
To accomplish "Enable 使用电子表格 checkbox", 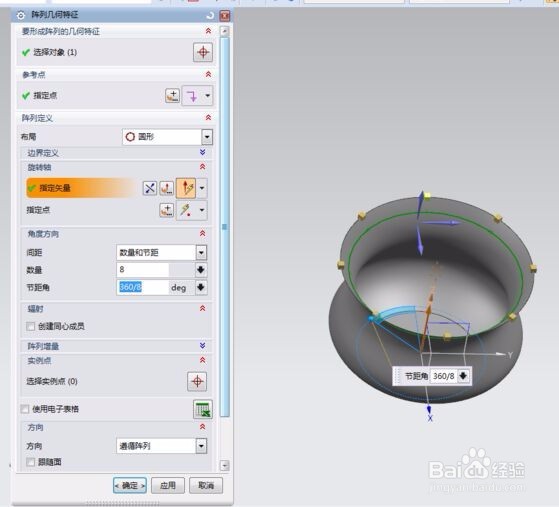I will (25, 409).
